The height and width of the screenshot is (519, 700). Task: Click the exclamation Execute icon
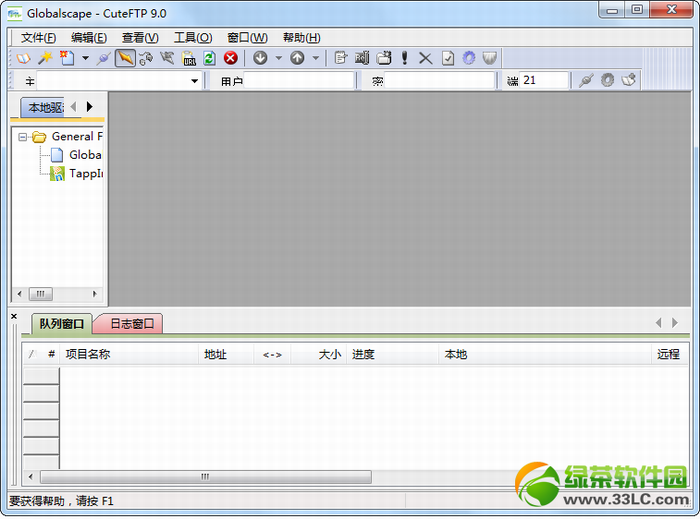click(x=404, y=58)
